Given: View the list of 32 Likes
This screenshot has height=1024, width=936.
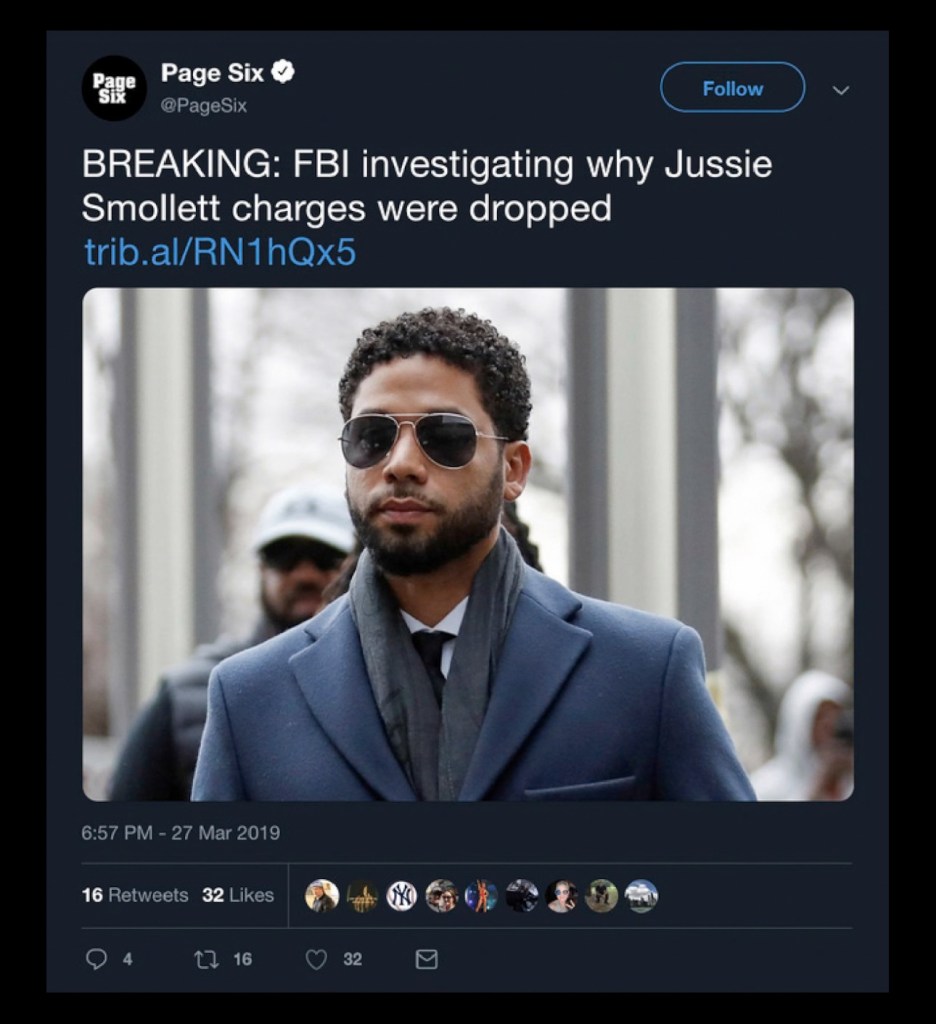Looking at the screenshot, I should (x=238, y=895).
